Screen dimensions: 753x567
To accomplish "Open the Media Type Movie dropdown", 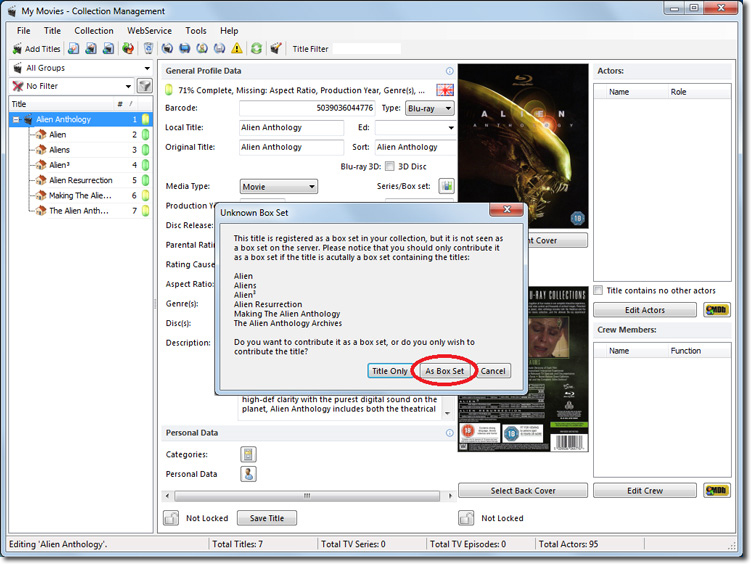I will tap(279, 186).
